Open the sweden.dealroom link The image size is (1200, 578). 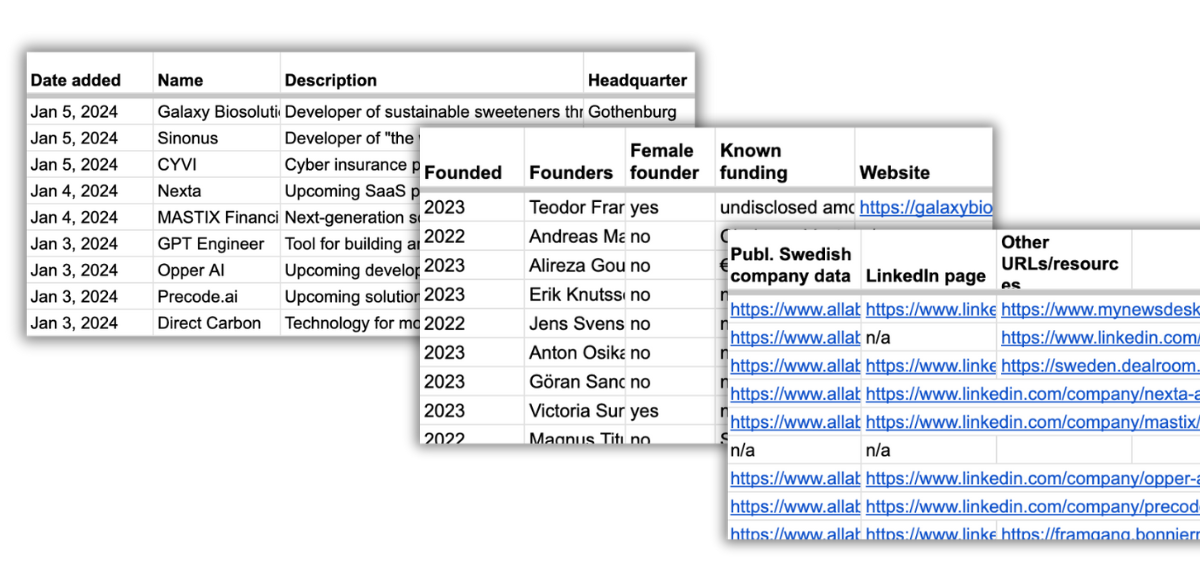[1100, 366]
